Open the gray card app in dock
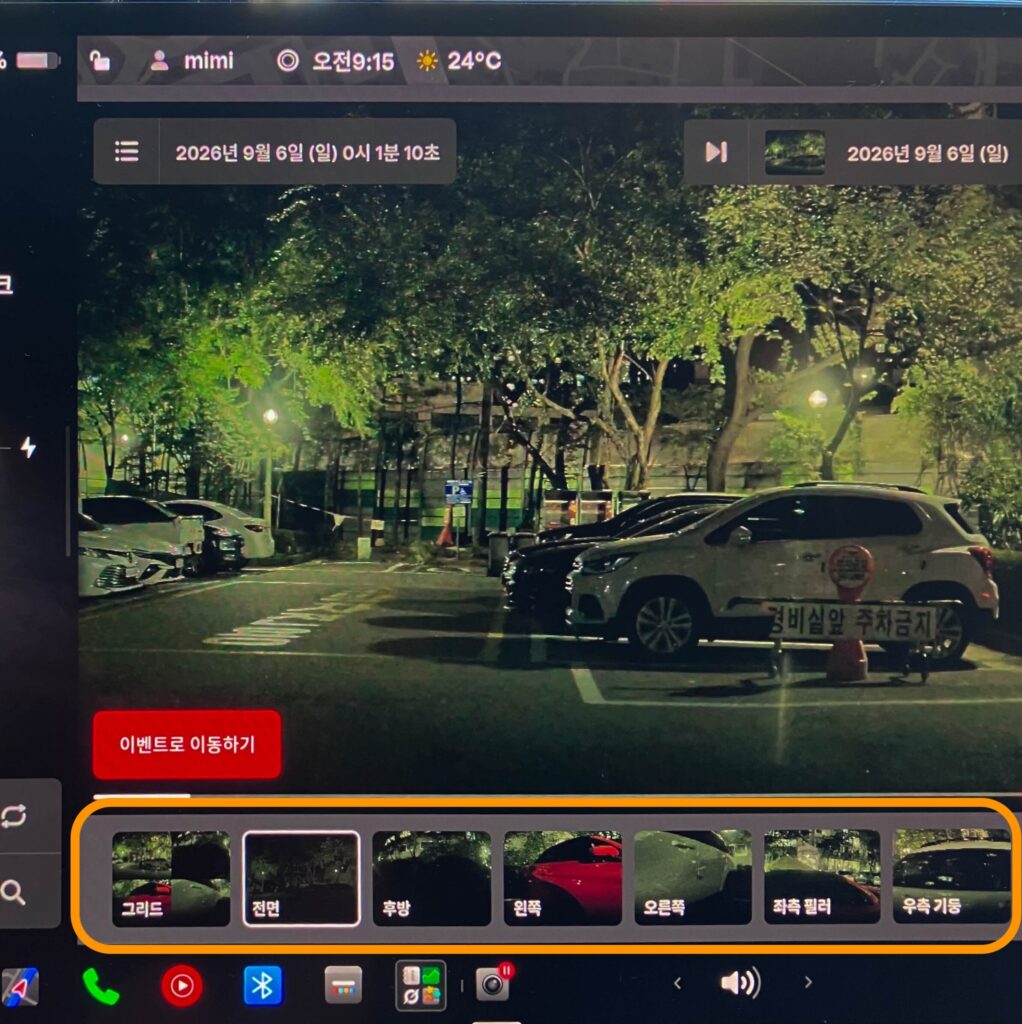Screen dimensions: 1022x1024 tap(343, 985)
